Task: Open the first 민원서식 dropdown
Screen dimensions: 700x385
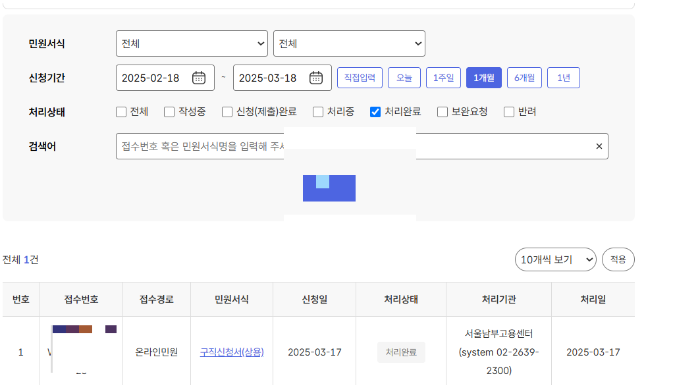Action: click(192, 43)
